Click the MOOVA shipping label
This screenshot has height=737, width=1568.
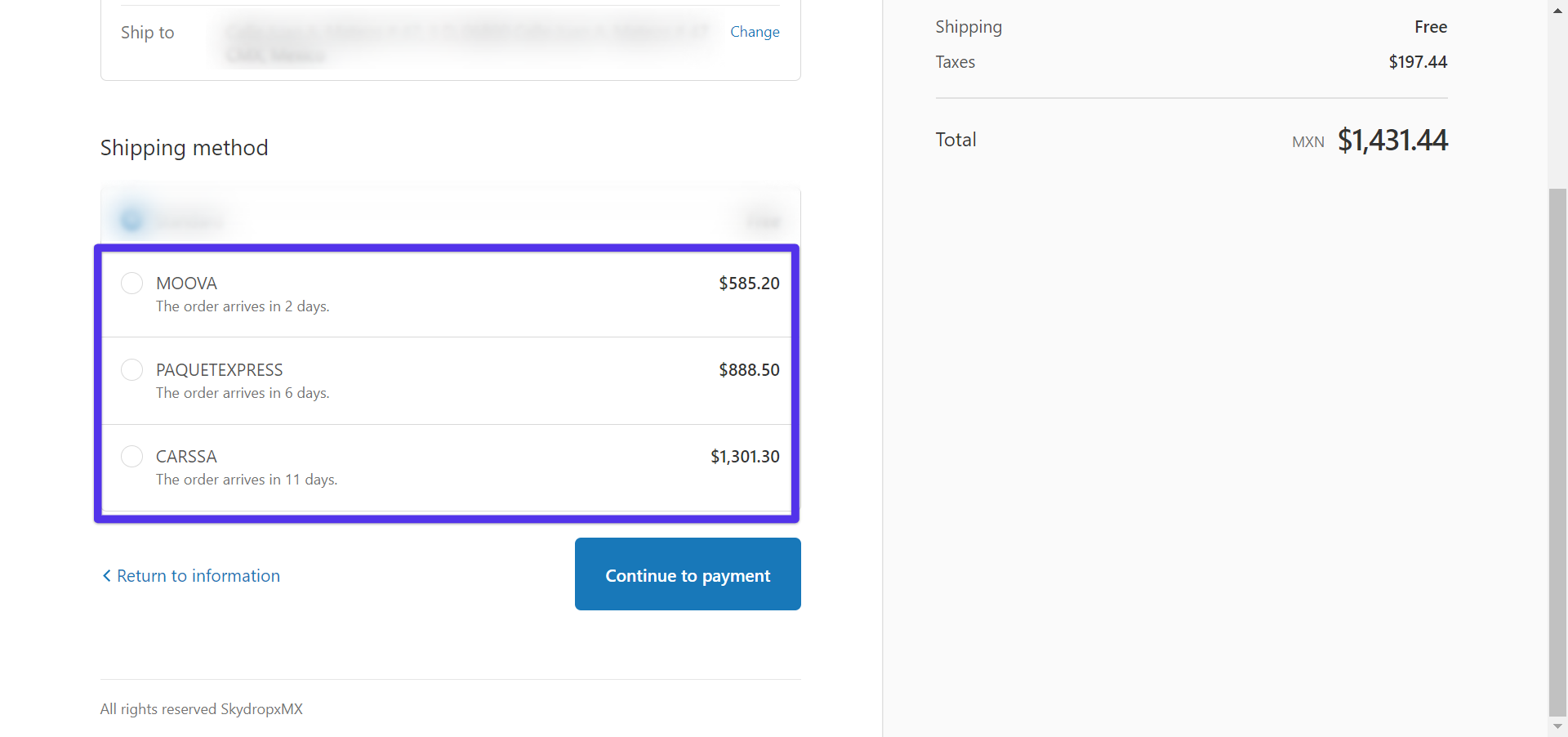pyautogui.click(x=186, y=284)
